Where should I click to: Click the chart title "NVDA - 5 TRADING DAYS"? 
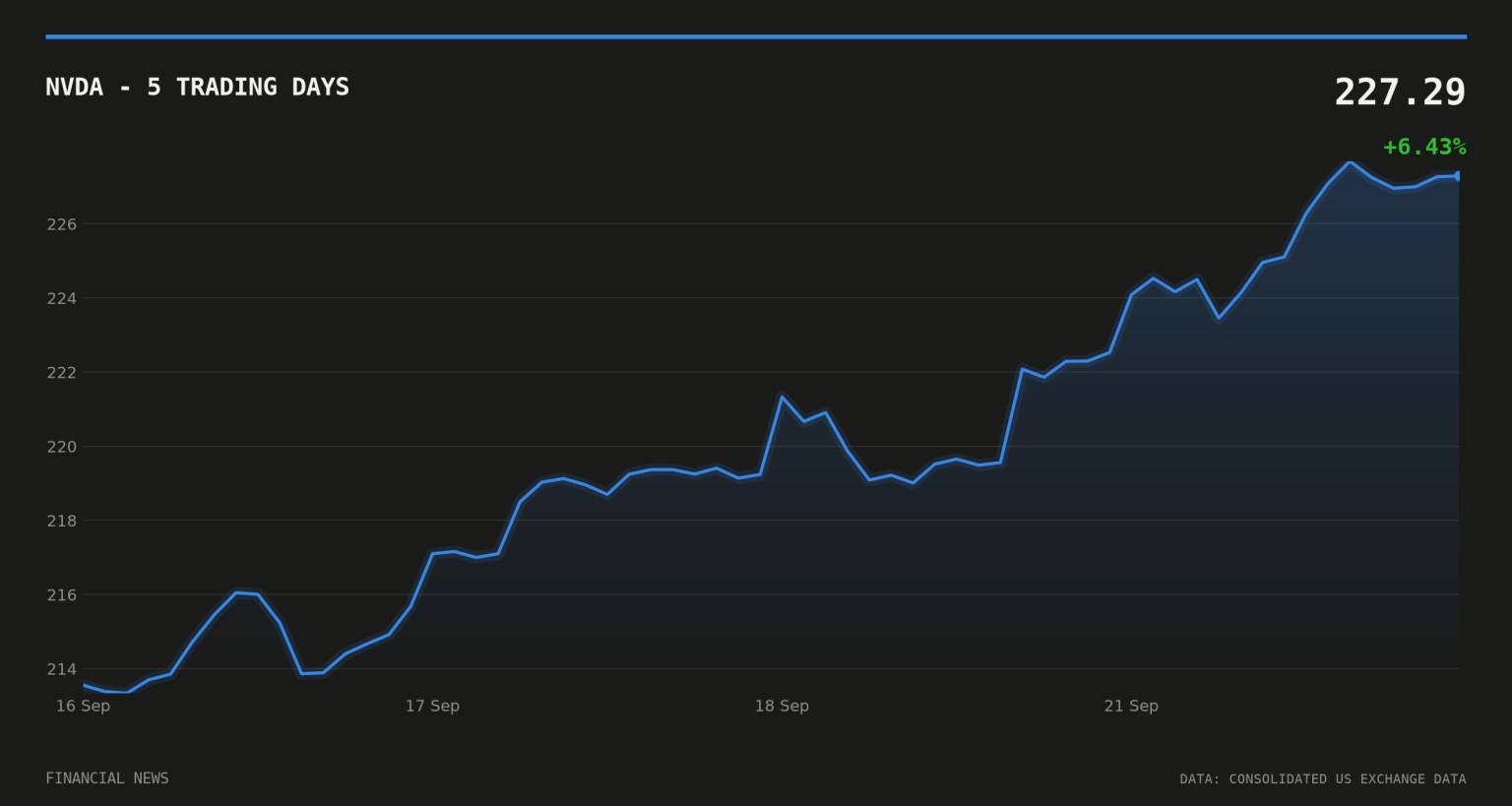[x=197, y=87]
